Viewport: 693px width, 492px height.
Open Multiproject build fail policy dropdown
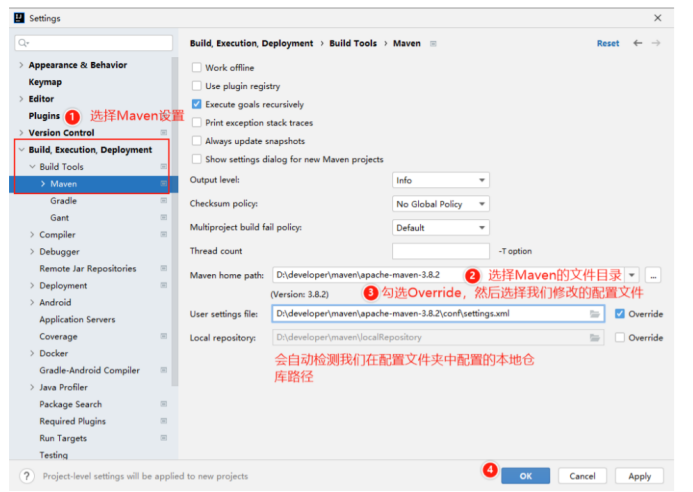pos(441,228)
